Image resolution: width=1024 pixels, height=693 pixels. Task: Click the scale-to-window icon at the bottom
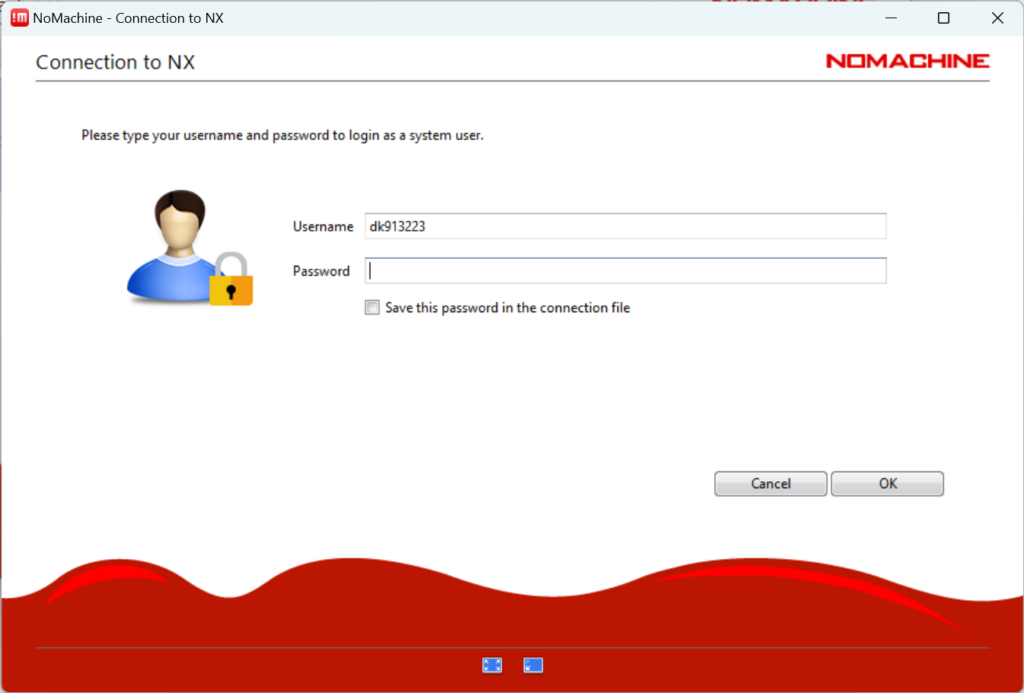532,665
